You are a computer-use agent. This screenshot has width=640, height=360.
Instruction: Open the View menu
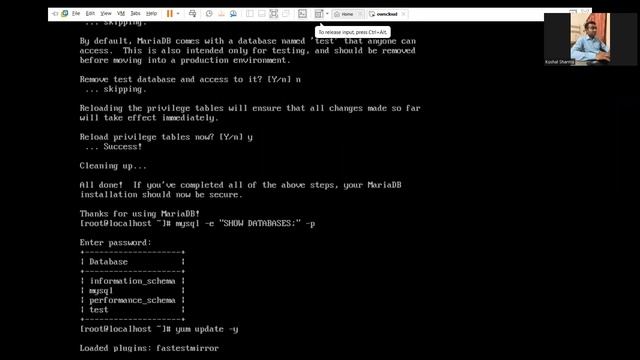click(106, 13)
